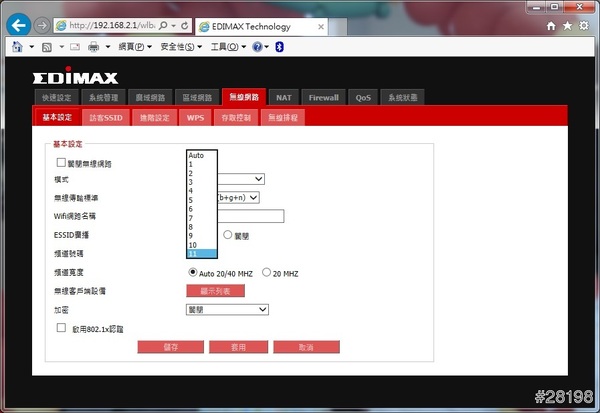
Task: Click the printer icon in command bar
Action: tap(93, 47)
